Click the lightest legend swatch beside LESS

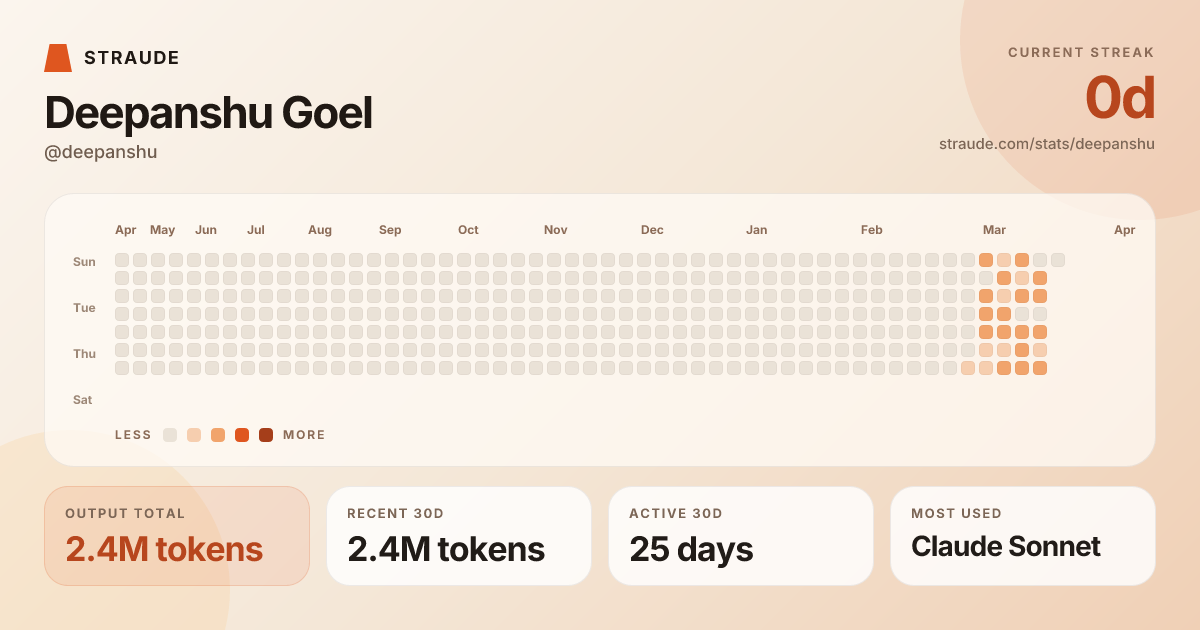click(170, 435)
